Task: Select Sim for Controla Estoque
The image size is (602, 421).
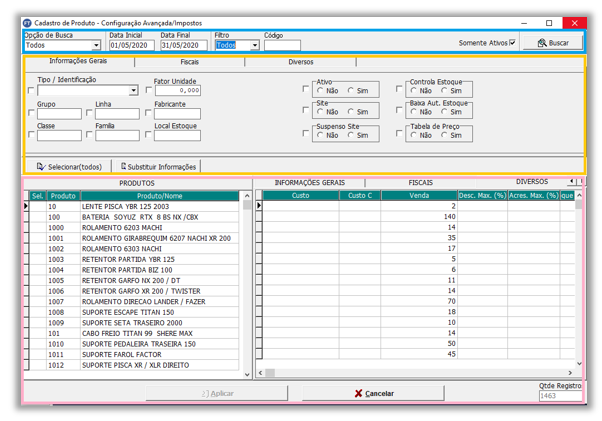Action: 444,91
